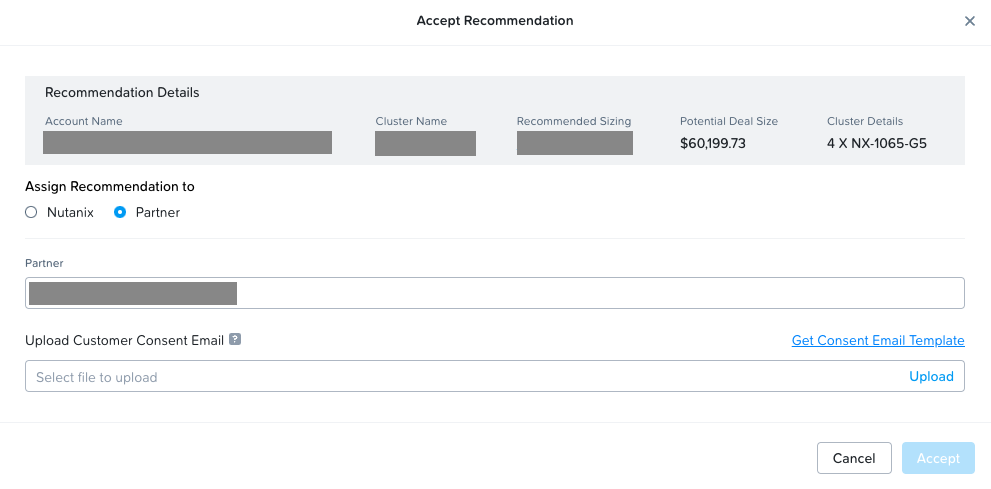Screen dimensions: 991x489
Task: Click the Partner label above the text field
Action: tap(44, 263)
